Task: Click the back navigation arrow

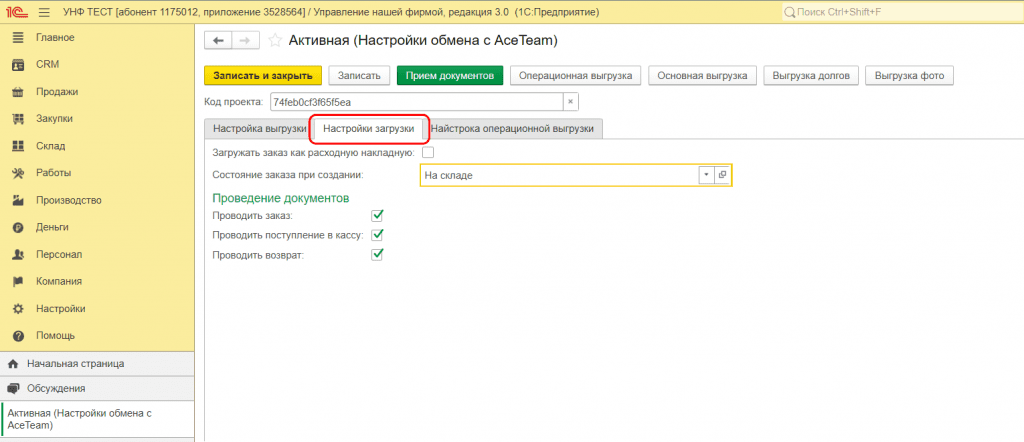Action: tap(218, 41)
